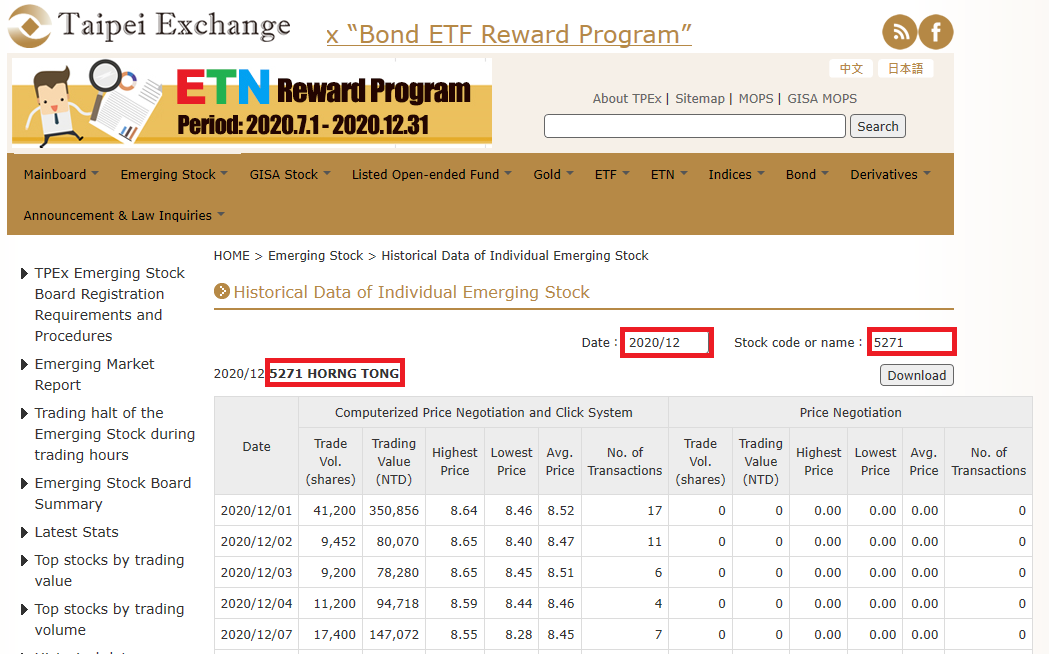Click the site search text box

click(x=694, y=126)
